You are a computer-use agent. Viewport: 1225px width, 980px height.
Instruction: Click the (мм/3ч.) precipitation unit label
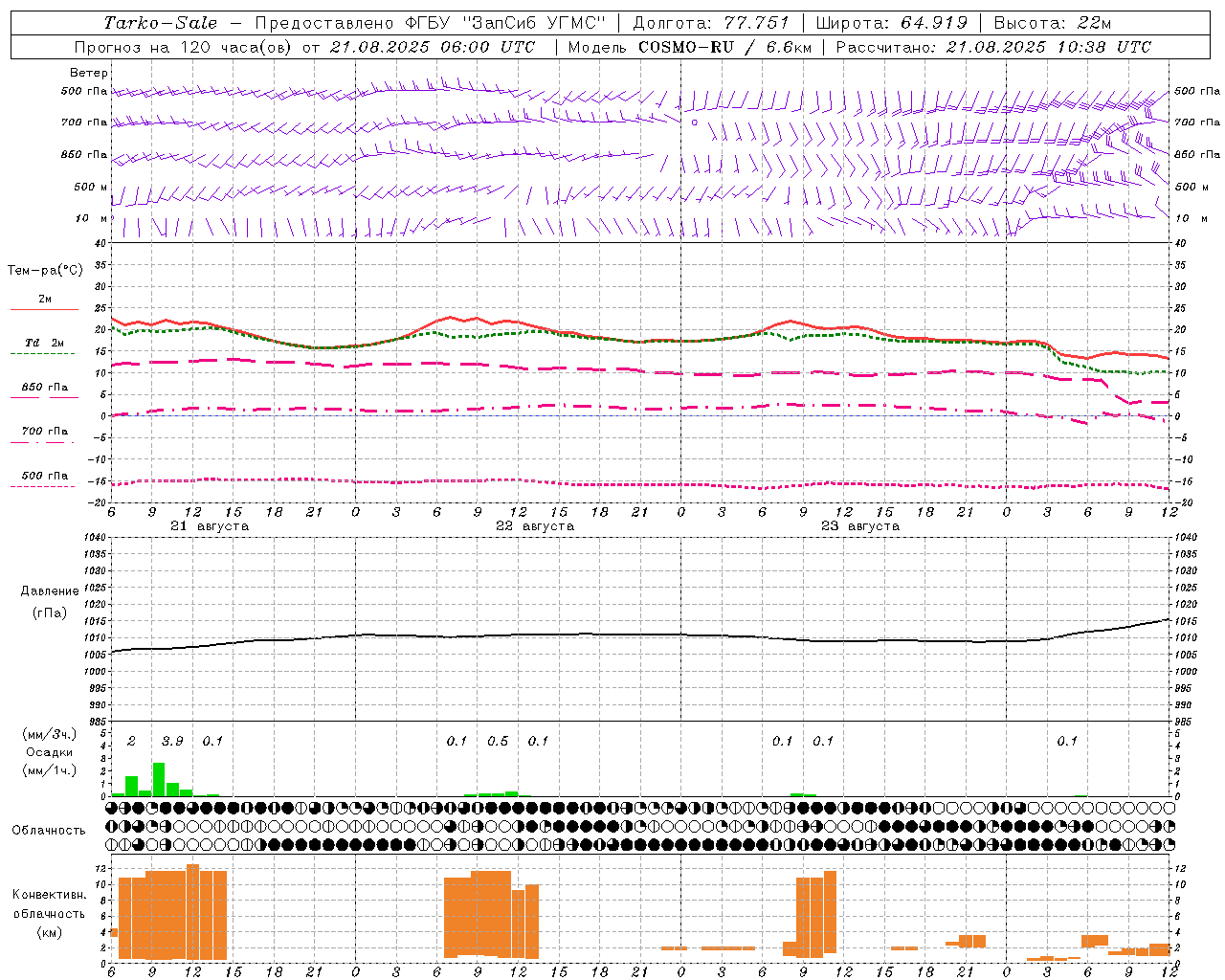click(x=50, y=735)
